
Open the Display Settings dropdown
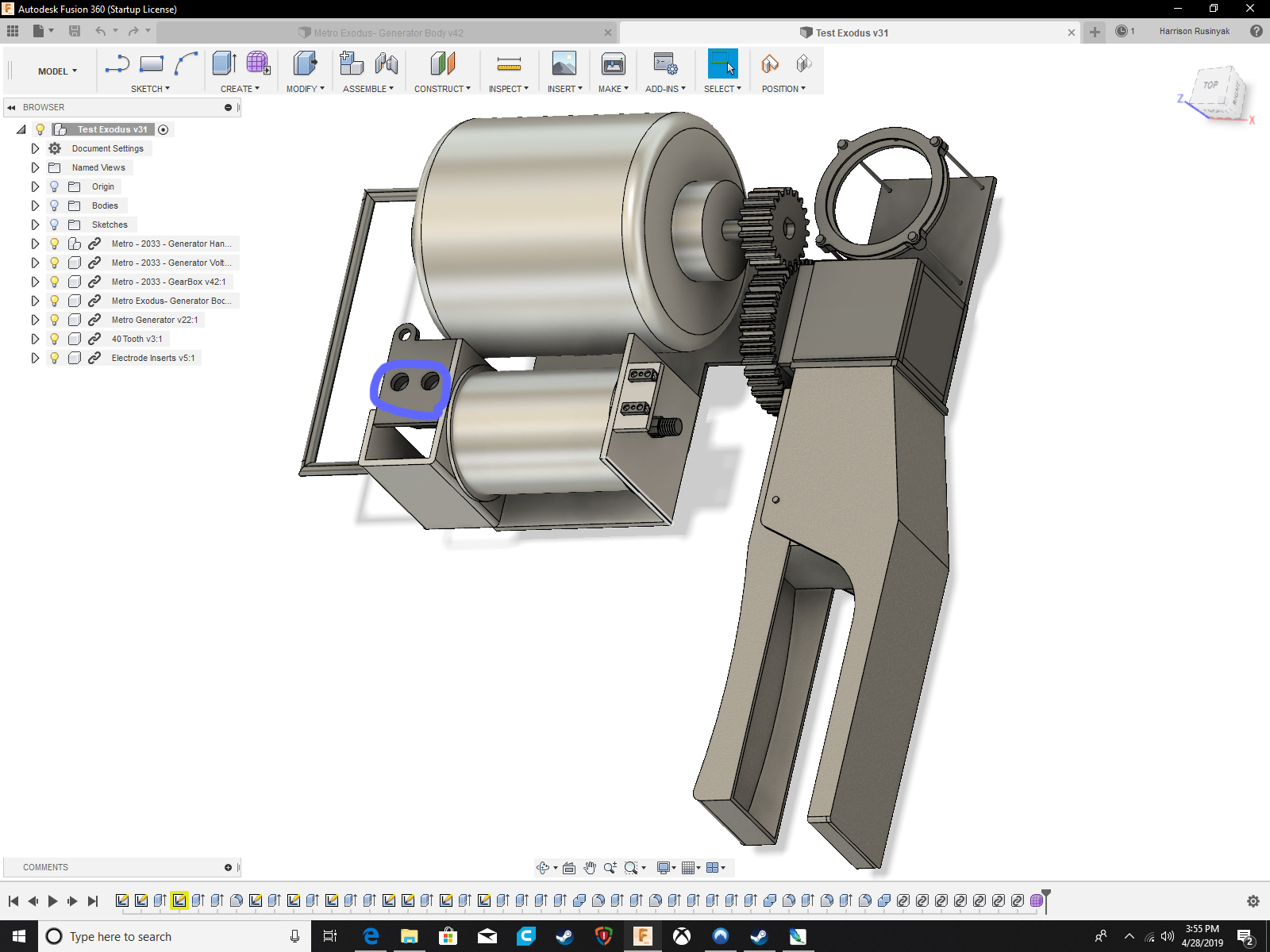(666, 868)
